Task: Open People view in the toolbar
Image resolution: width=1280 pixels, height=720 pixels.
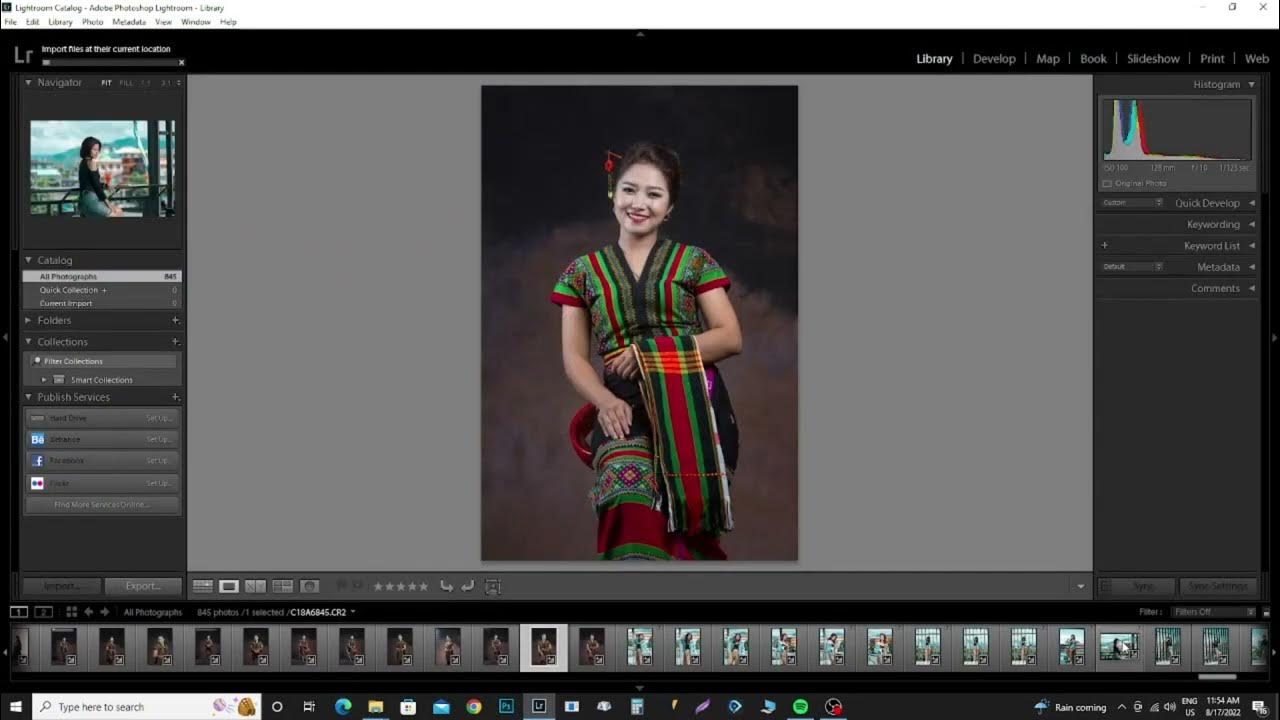Action: 310,586
